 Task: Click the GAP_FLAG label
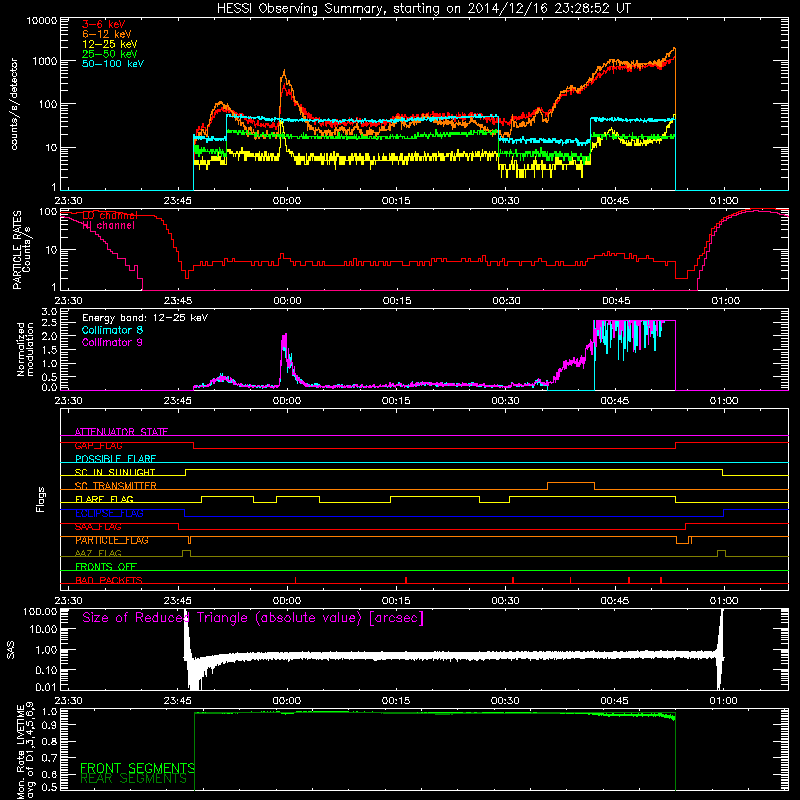[98, 445]
